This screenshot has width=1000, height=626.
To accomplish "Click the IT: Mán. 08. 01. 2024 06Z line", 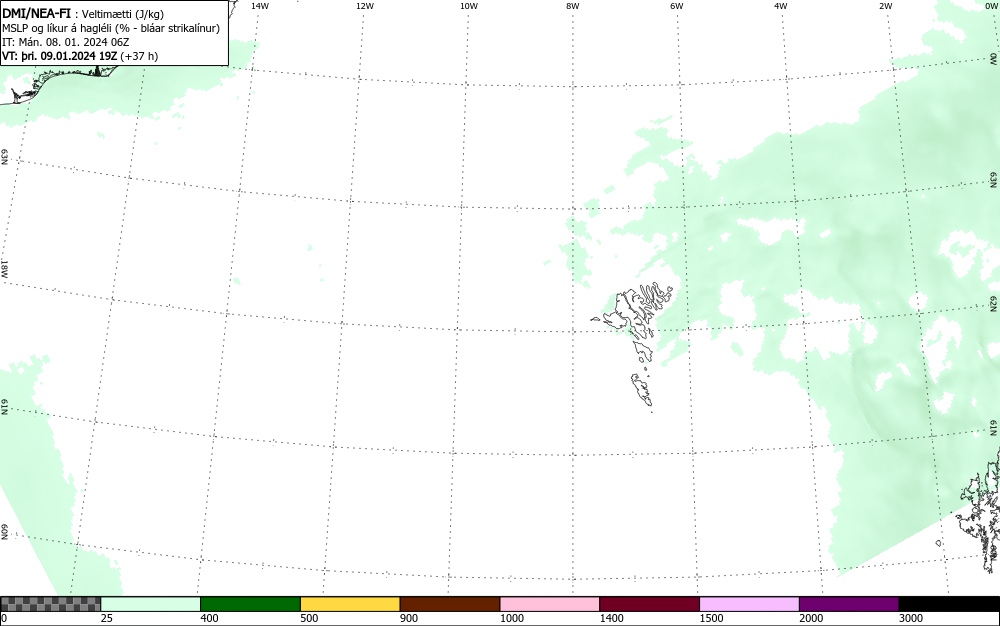I will coord(66,42).
